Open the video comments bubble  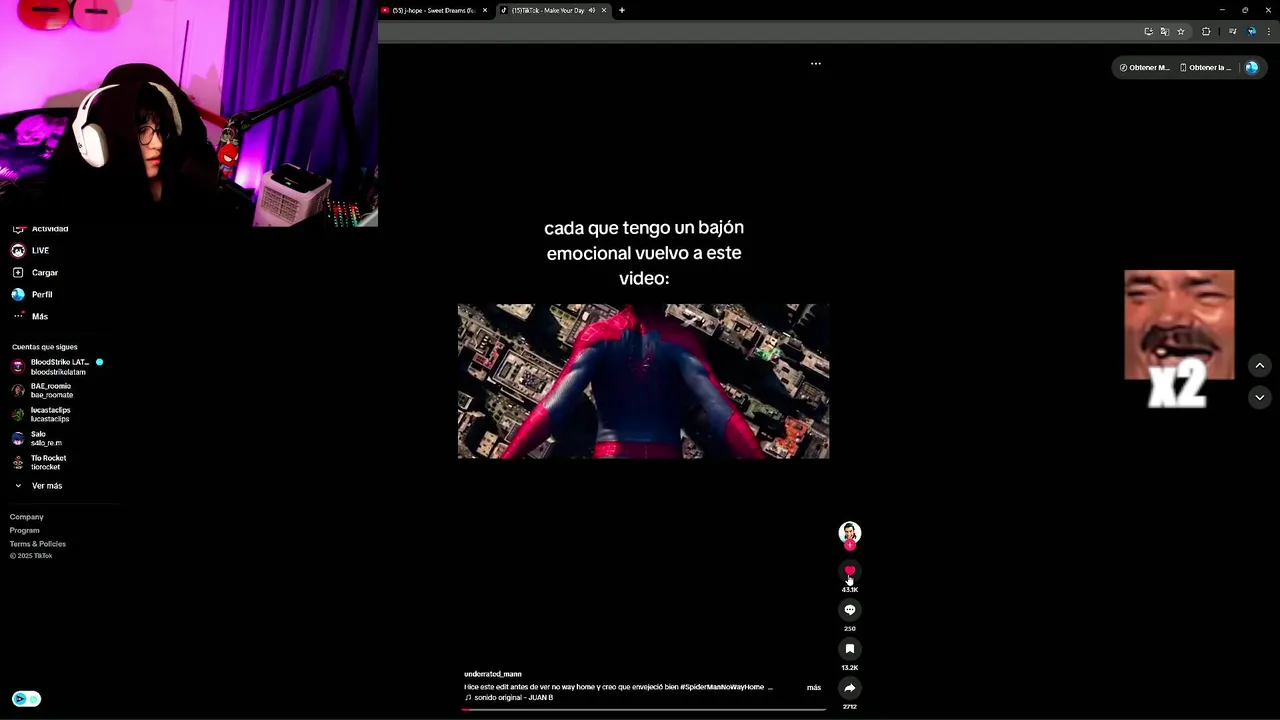(850, 610)
